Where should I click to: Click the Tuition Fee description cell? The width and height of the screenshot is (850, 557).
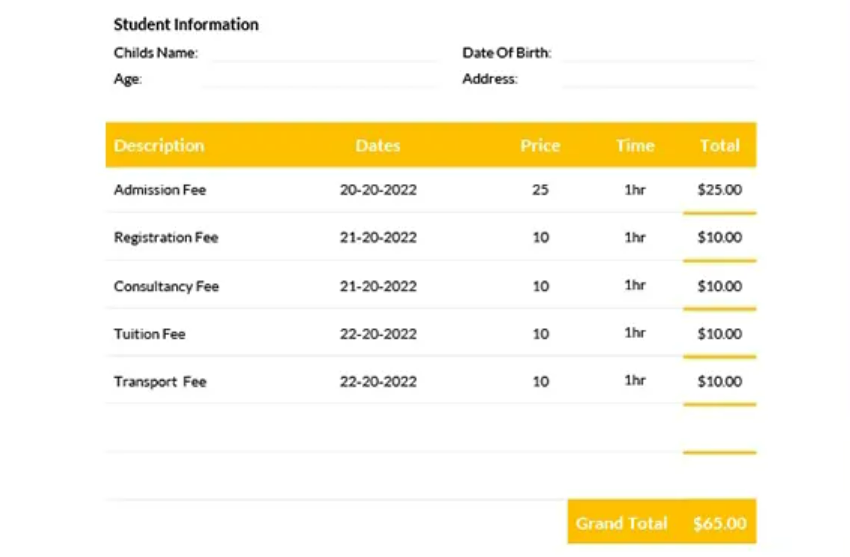(150, 334)
